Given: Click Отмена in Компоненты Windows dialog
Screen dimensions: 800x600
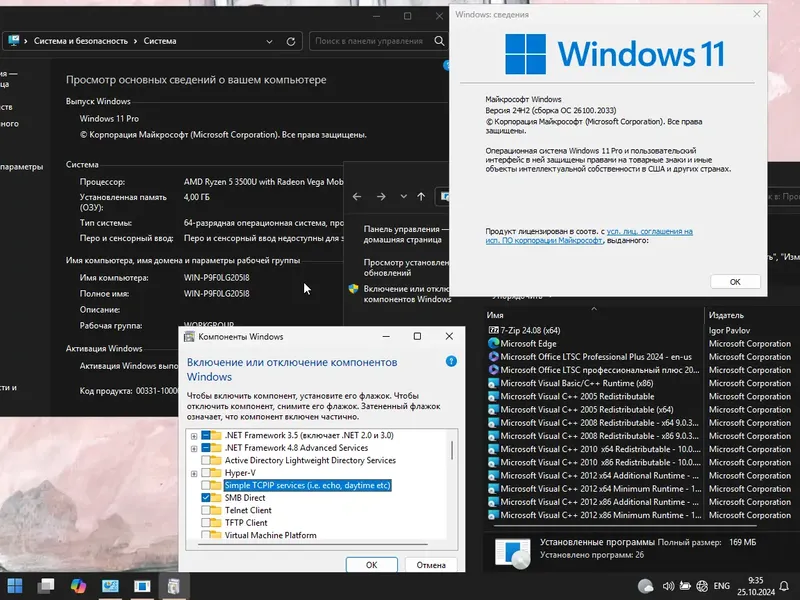Looking at the screenshot, I should tap(431, 565).
